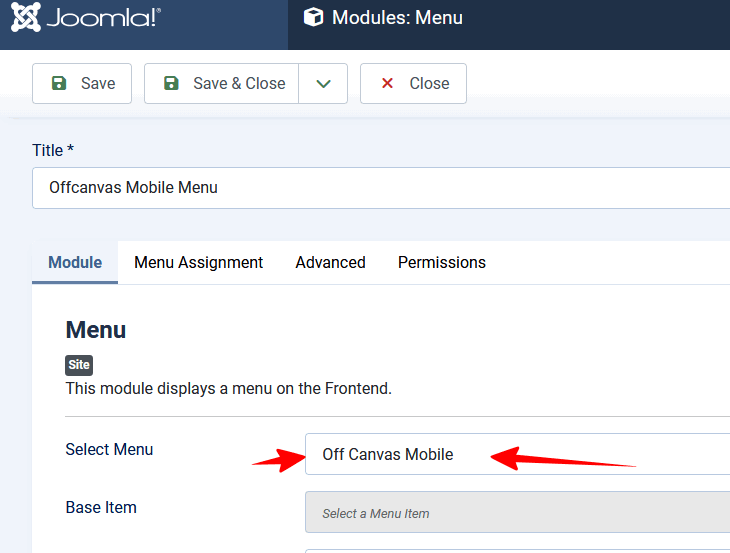Go to the Permissions tab

(x=441, y=263)
